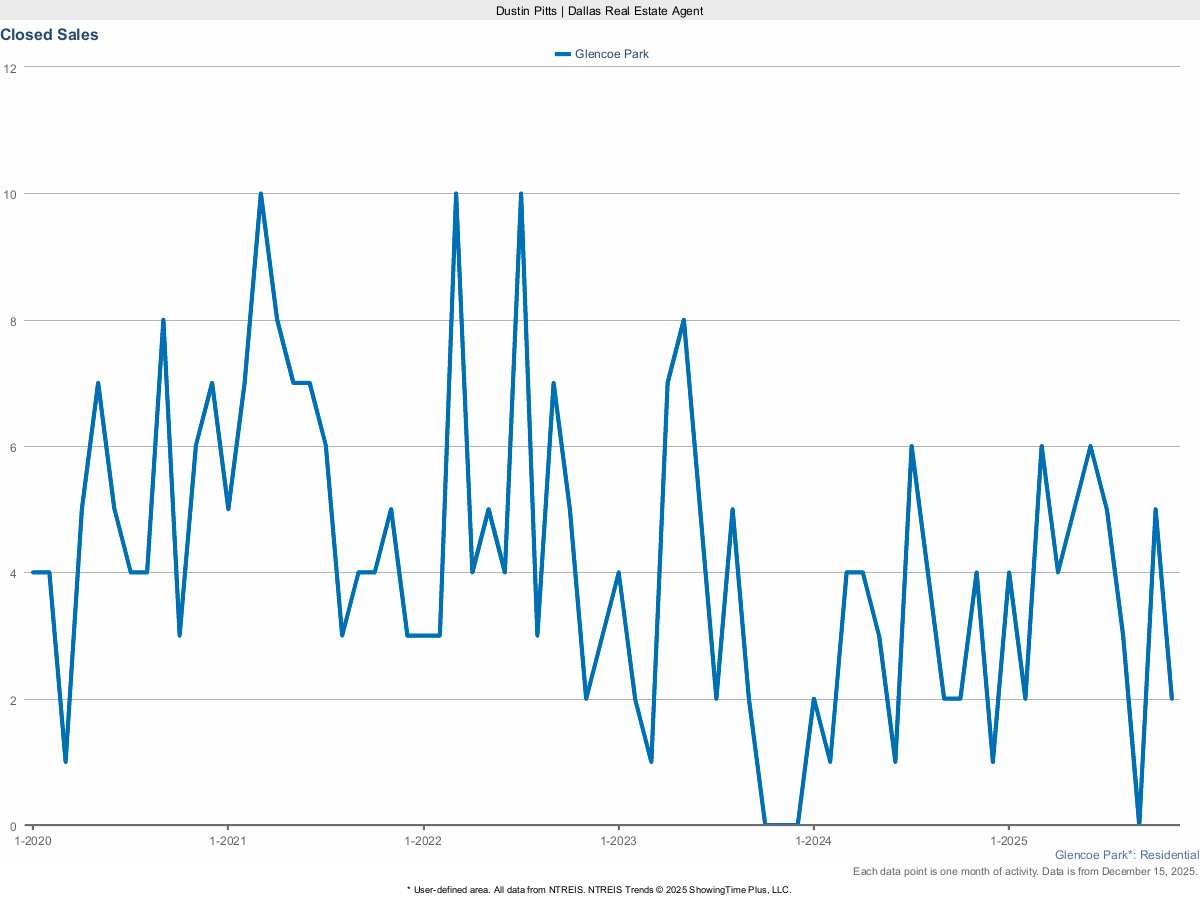1200x900 pixels.
Task: Toggle the Glencoe Park legend label
Action: [x=611, y=54]
